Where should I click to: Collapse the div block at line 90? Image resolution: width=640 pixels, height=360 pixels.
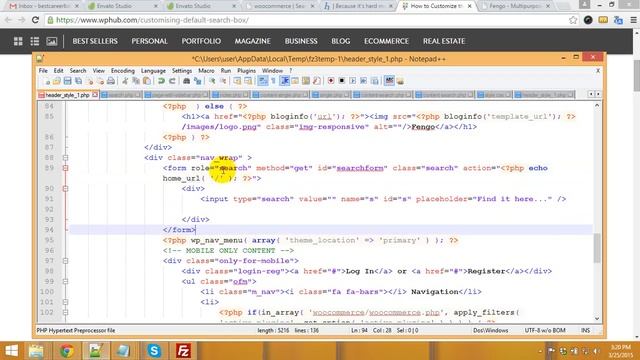click(x=65, y=189)
